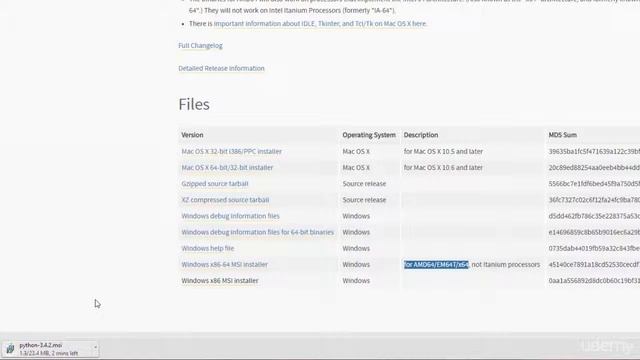The width and height of the screenshot is (640, 360).
Task: Click download progress text '2 mins left'
Action: tap(63, 353)
